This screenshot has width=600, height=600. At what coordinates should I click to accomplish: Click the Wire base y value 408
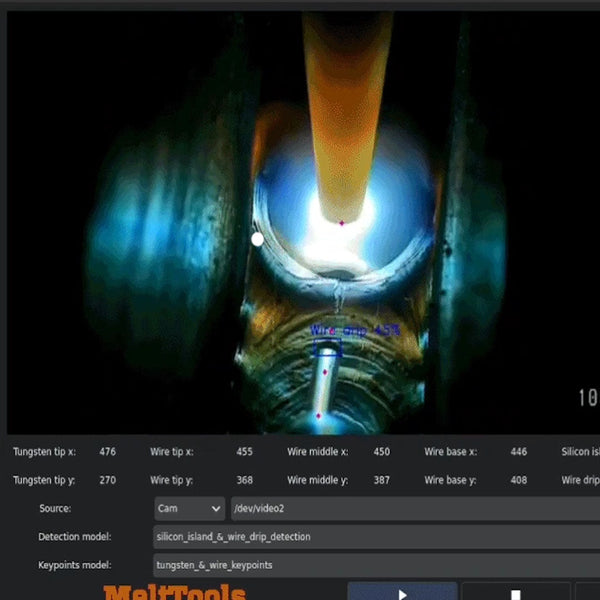518,480
